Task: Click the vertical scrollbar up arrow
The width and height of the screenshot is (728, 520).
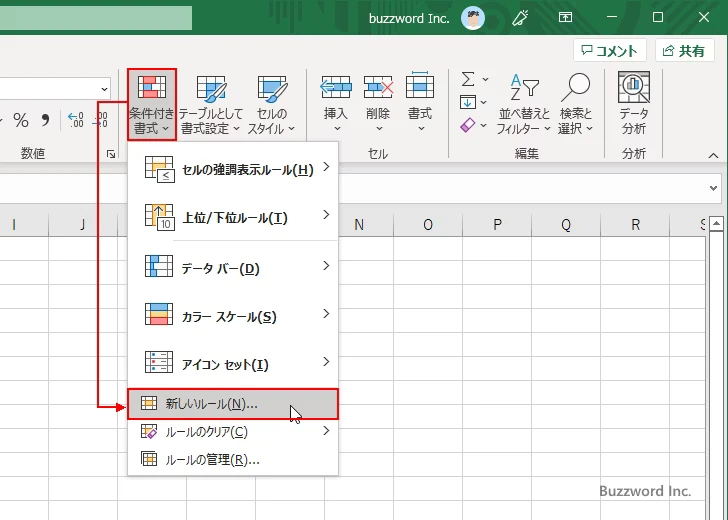Action: [716, 224]
